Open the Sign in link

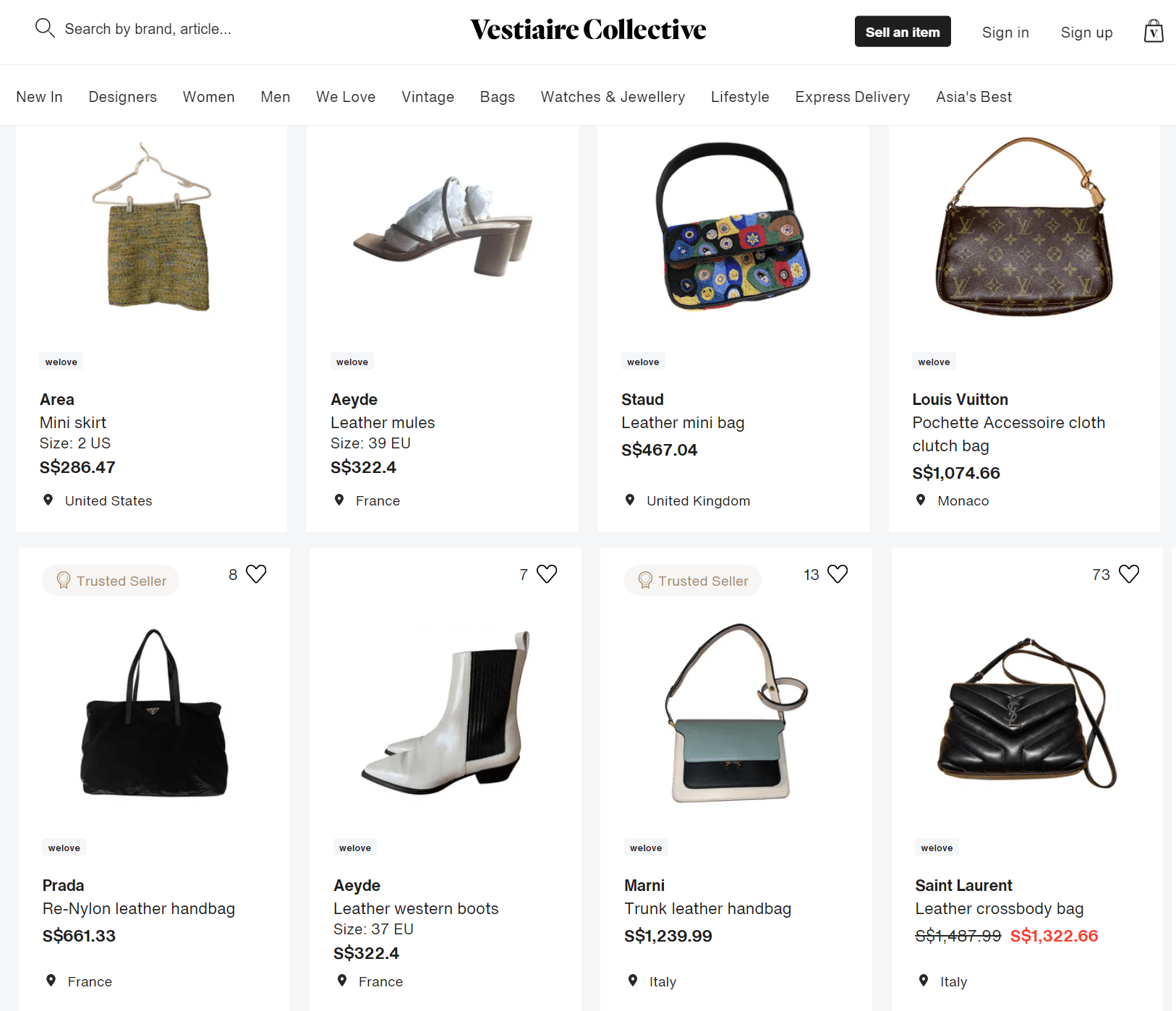[x=1005, y=33]
